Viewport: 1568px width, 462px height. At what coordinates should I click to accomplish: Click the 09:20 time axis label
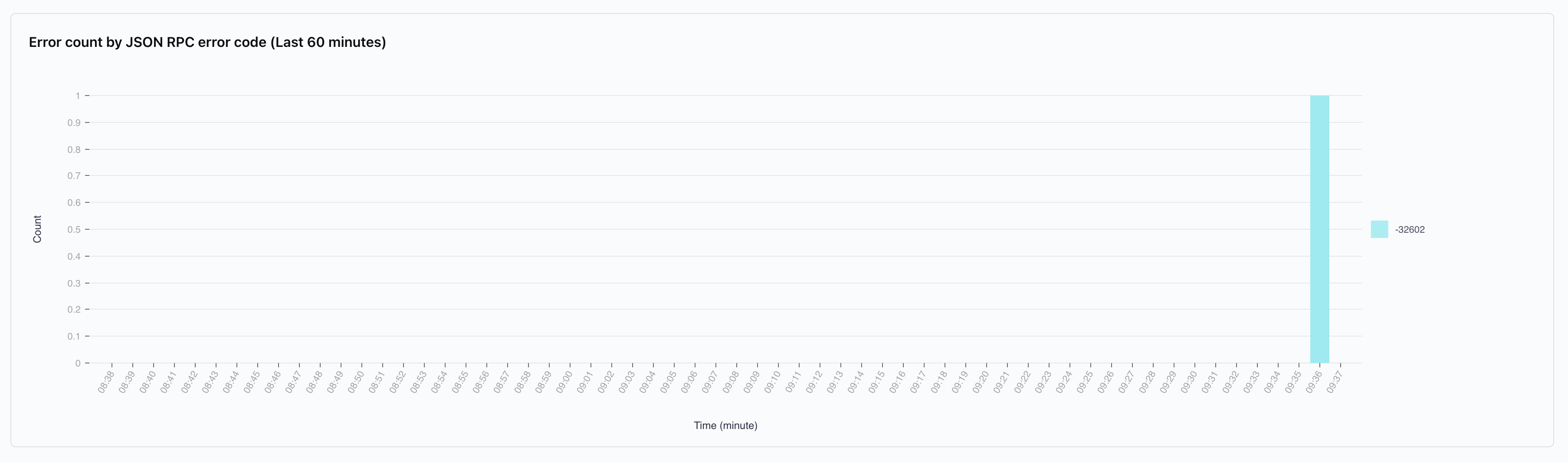[x=981, y=382]
